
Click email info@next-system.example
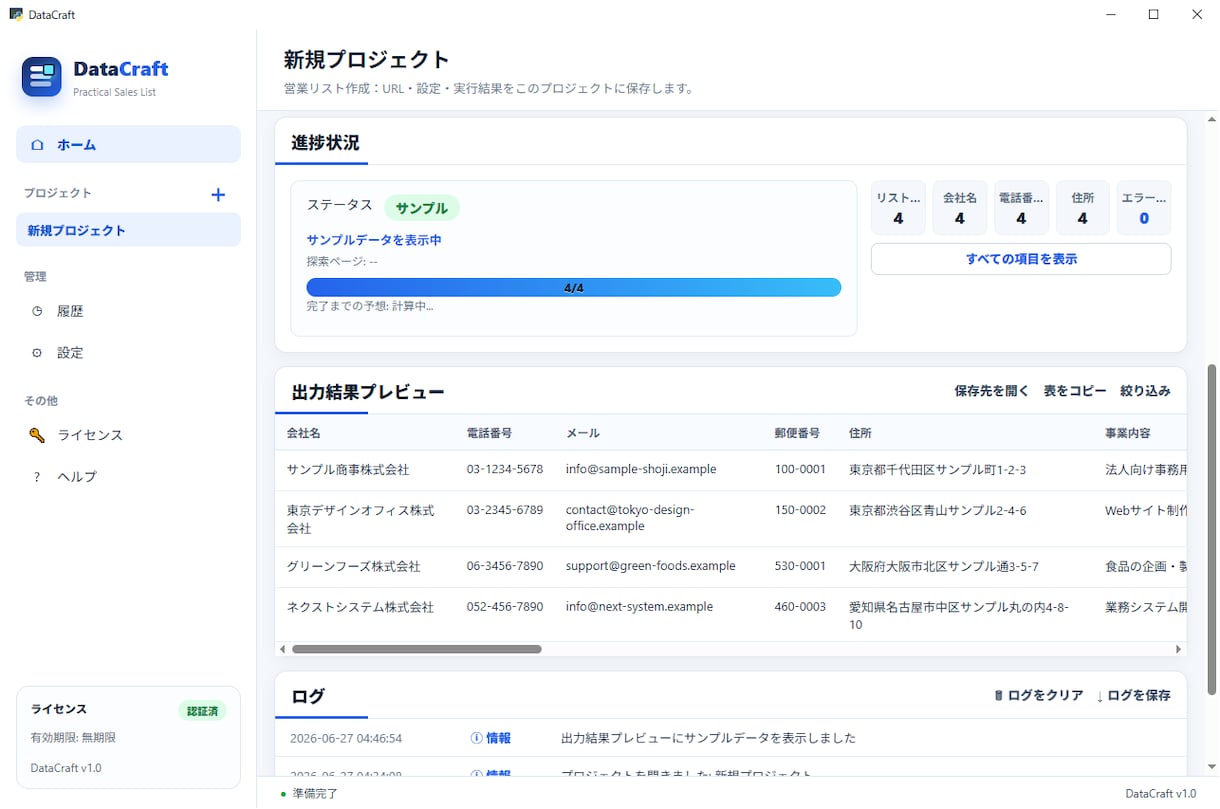639,607
